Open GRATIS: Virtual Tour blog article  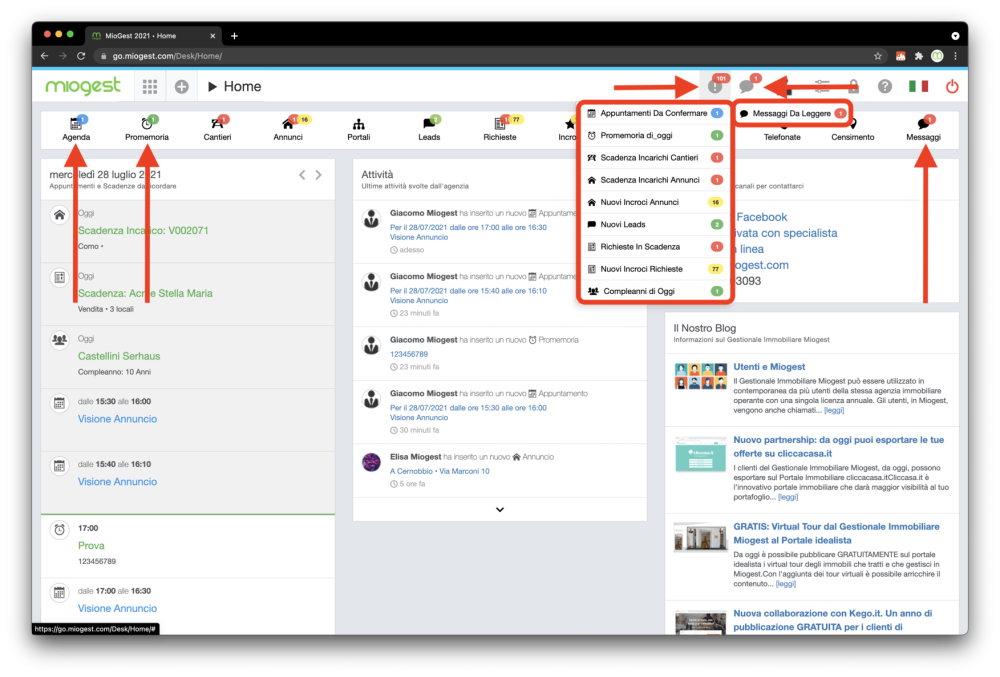tap(836, 534)
